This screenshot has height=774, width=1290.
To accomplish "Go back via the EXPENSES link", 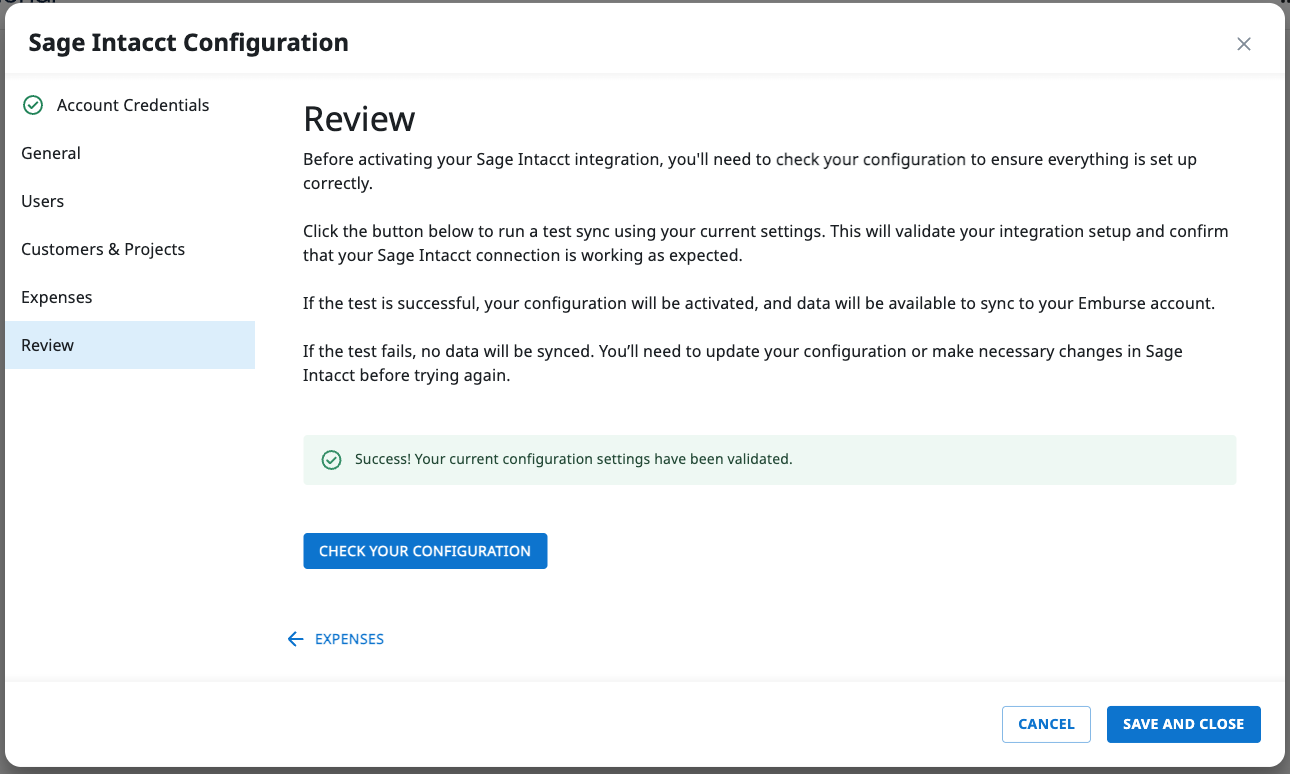I will 349,639.
